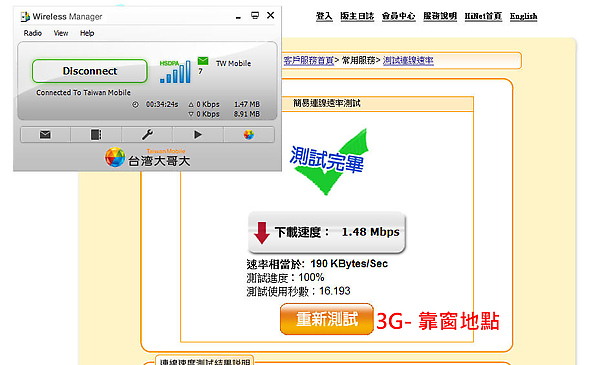Open the wrench settings tool
The image size is (600, 365).
147,135
